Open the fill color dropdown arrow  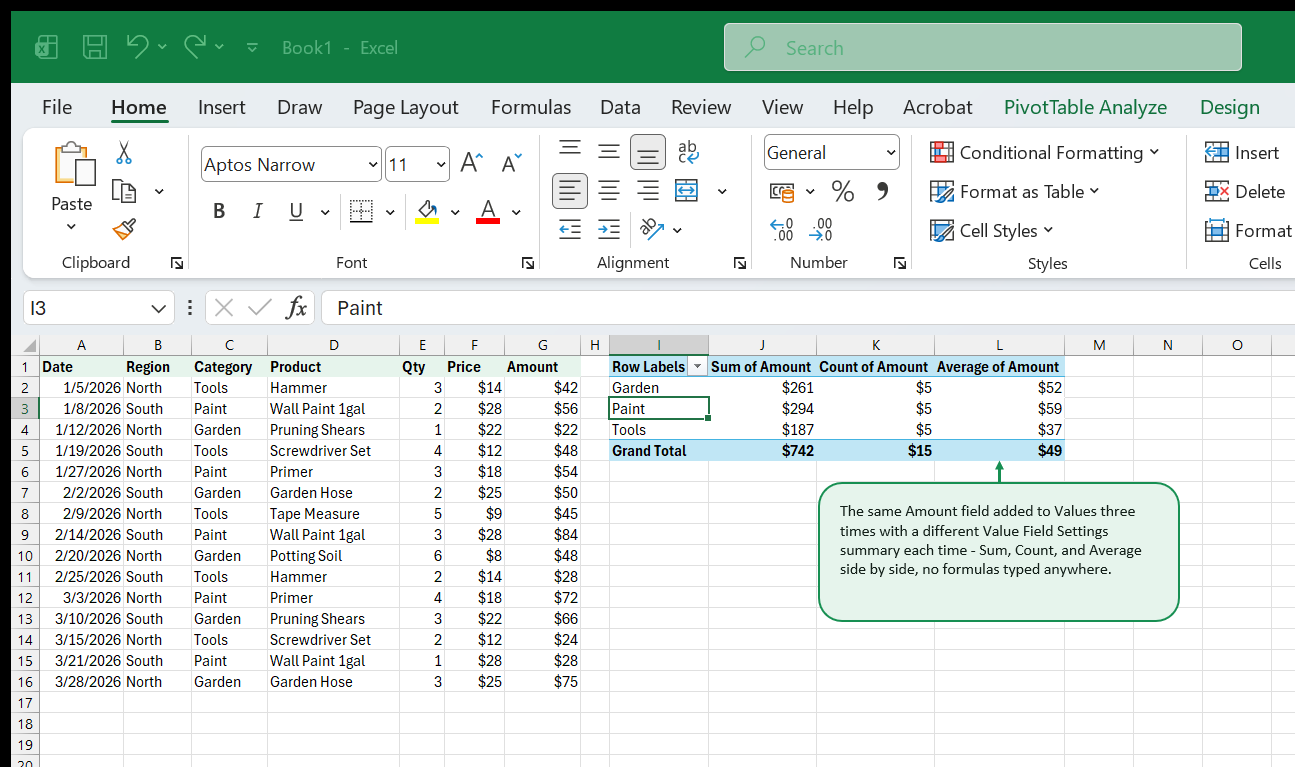point(455,212)
